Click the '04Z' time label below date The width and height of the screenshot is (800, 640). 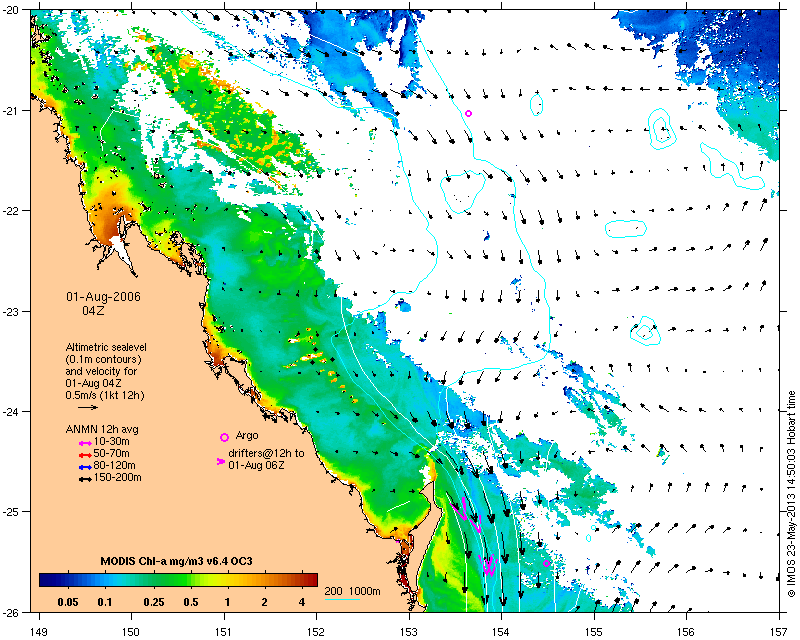click(93, 310)
